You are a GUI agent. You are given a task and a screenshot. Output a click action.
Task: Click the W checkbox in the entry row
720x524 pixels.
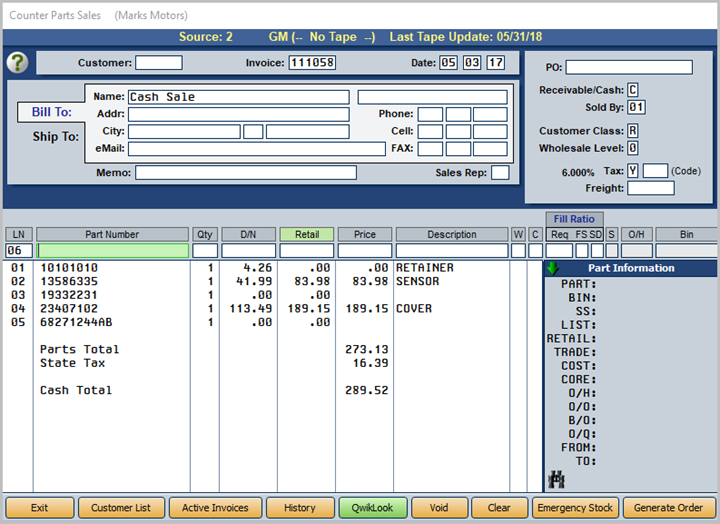(518, 251)
